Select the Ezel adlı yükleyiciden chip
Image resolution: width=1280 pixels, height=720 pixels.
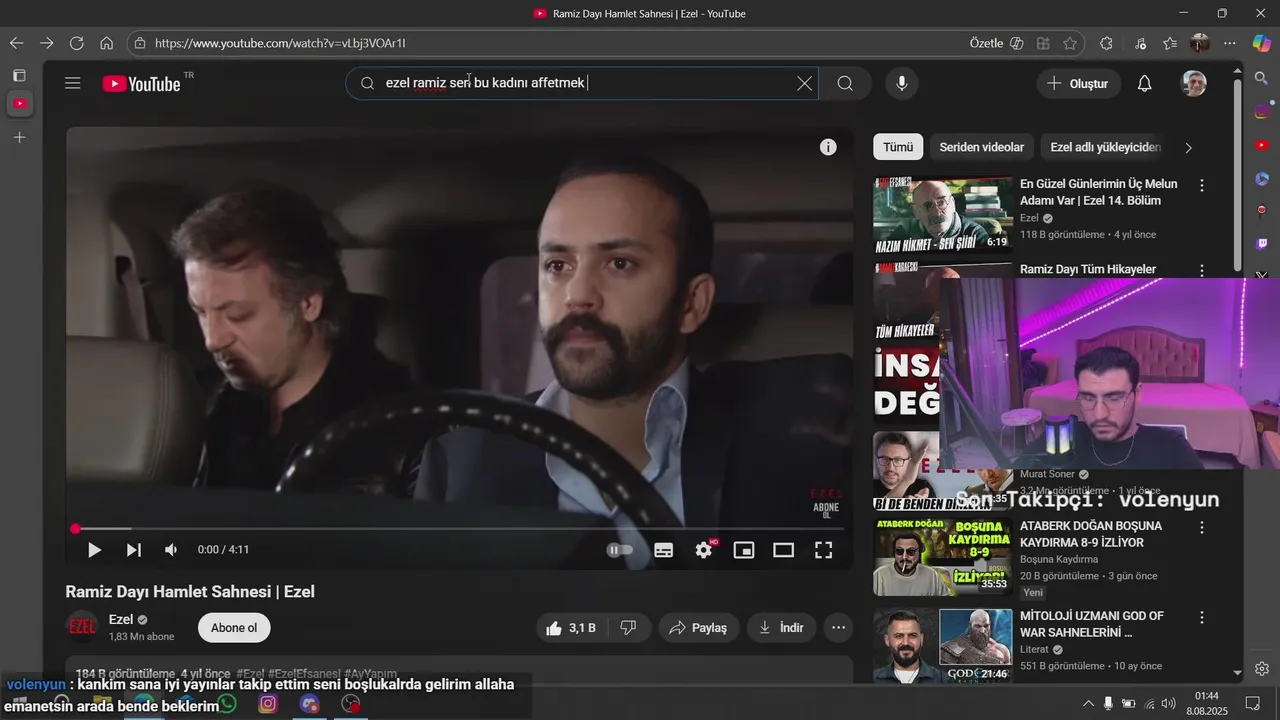point(1105,147)
